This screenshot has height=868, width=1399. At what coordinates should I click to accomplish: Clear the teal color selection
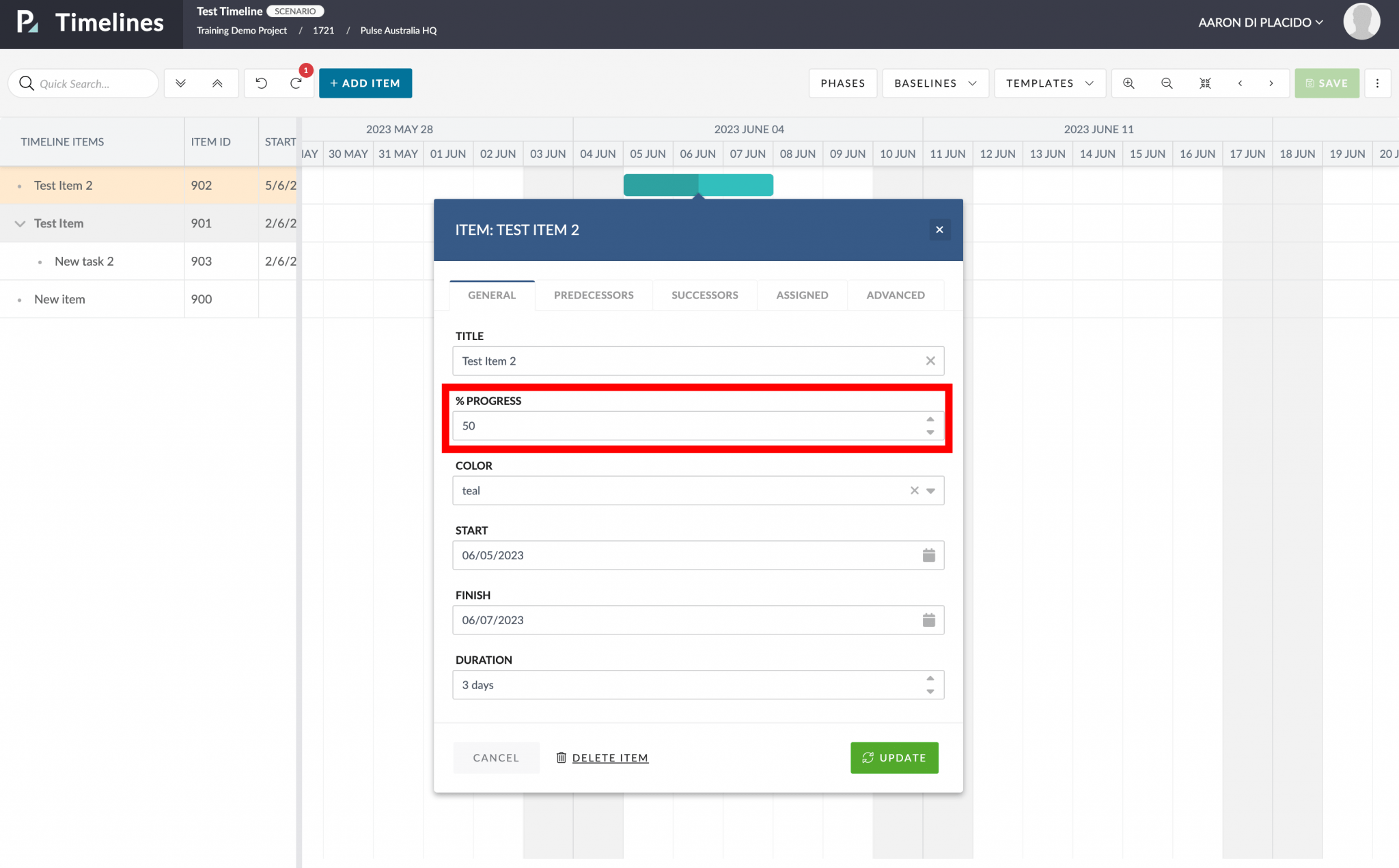click(913, 490)
